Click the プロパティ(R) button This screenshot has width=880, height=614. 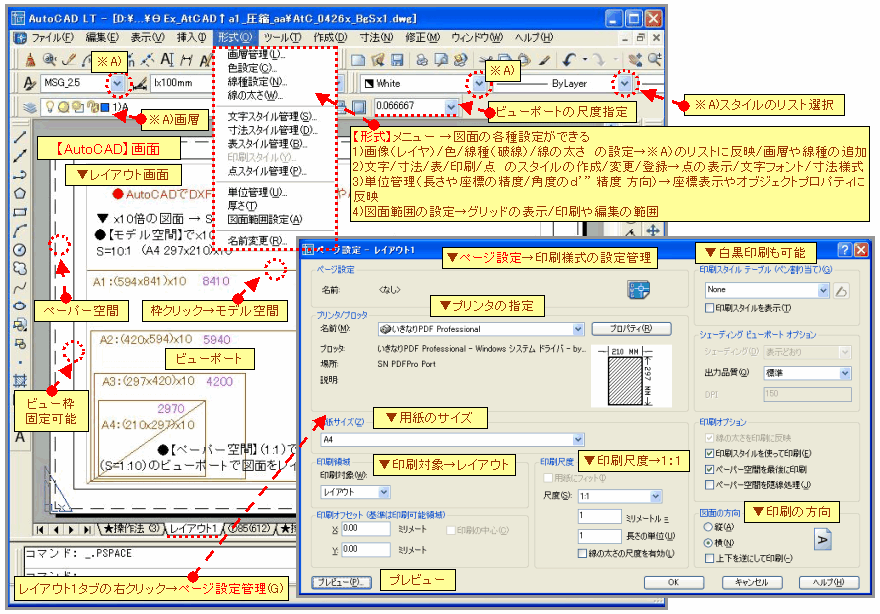631,329
